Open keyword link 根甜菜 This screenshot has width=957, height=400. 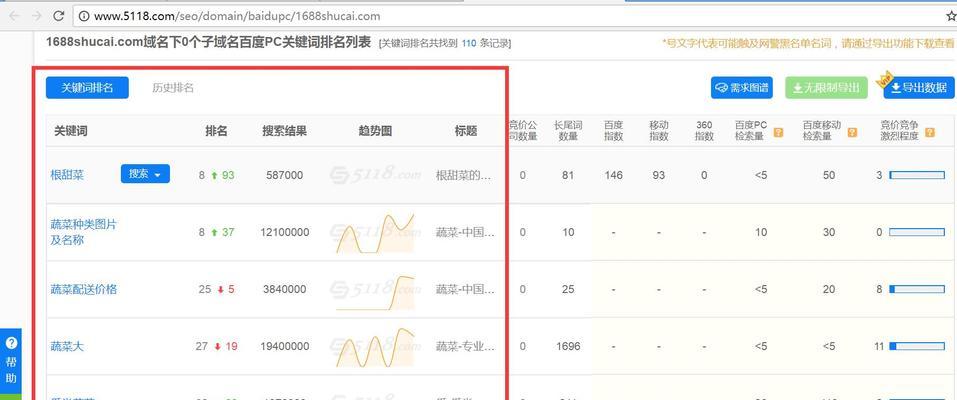(67, 175)
